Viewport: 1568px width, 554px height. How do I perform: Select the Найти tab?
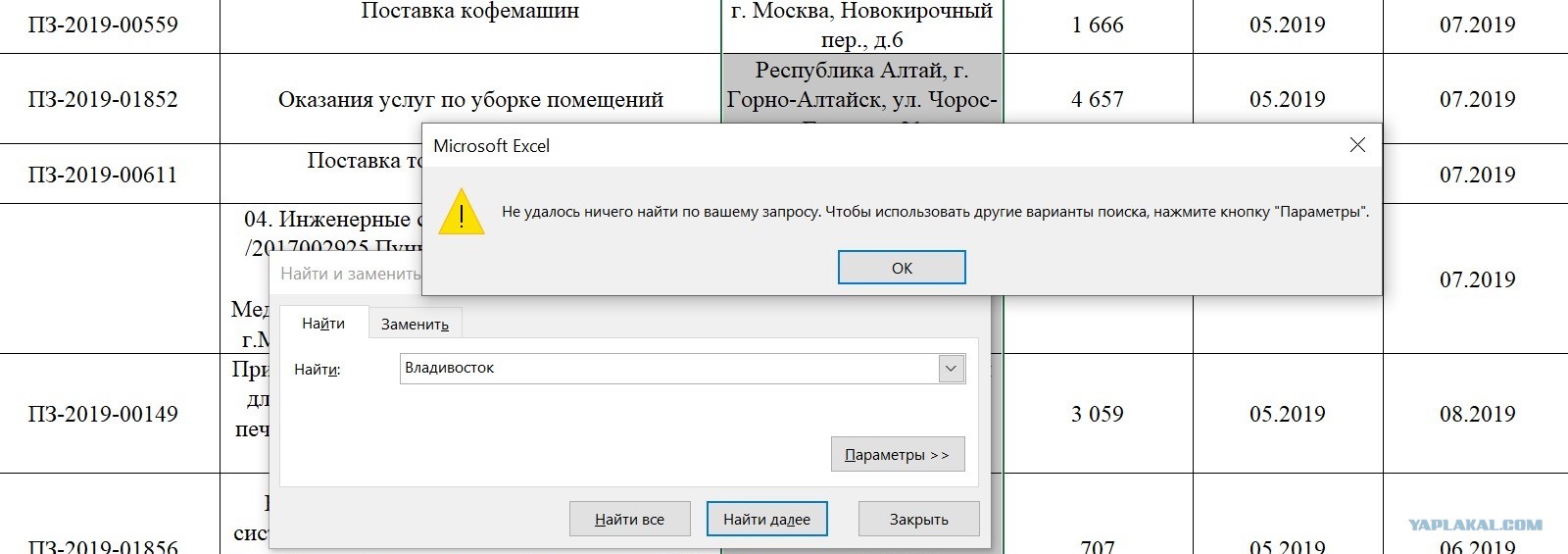click(323, 323)
